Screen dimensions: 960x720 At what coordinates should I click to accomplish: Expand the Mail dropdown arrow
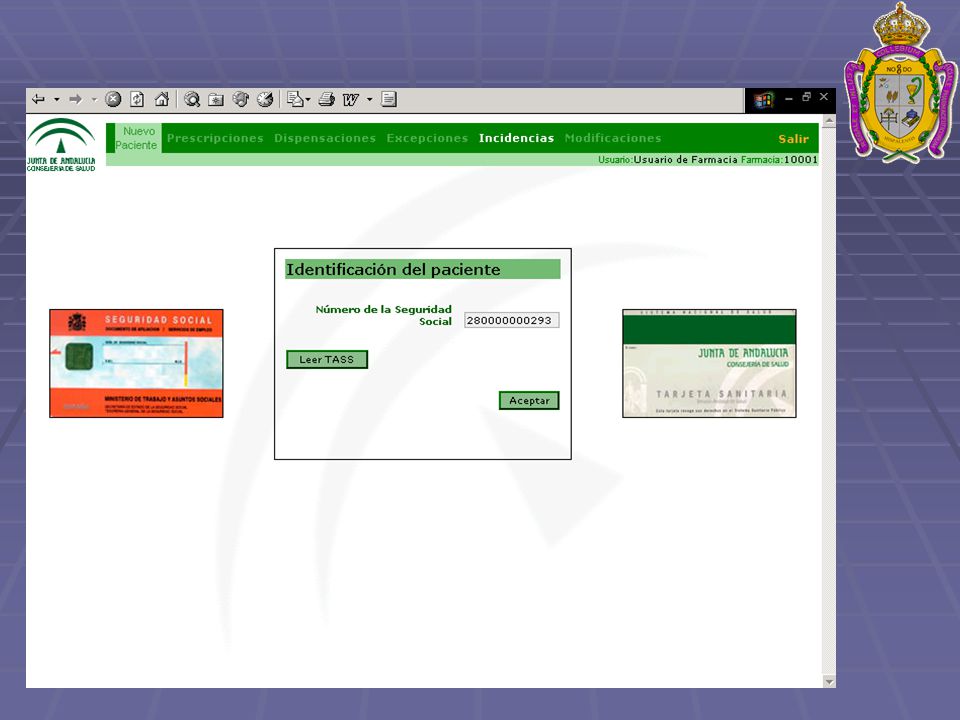click(x=308, y=99)
